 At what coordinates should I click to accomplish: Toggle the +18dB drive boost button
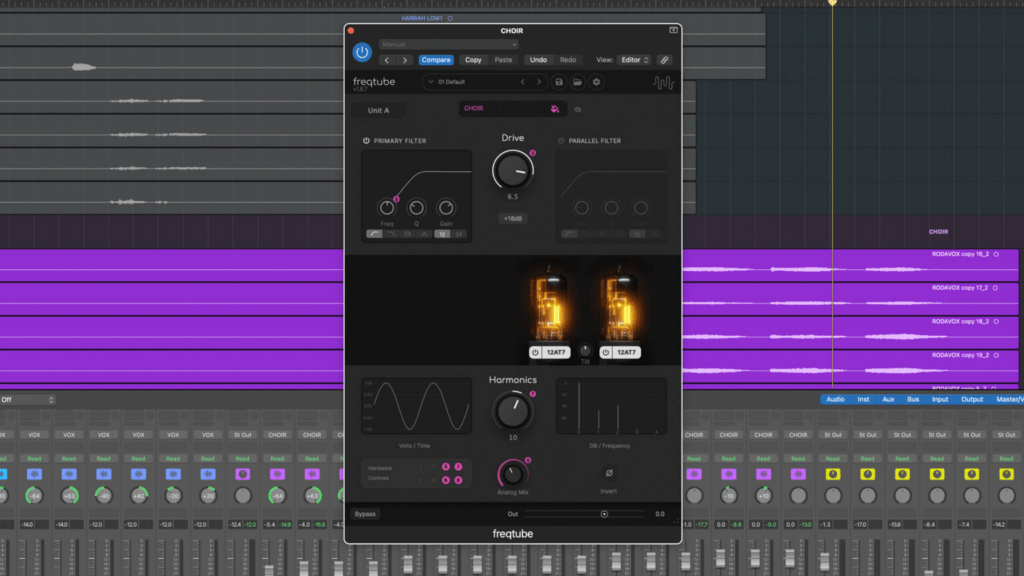click(513, 219)
